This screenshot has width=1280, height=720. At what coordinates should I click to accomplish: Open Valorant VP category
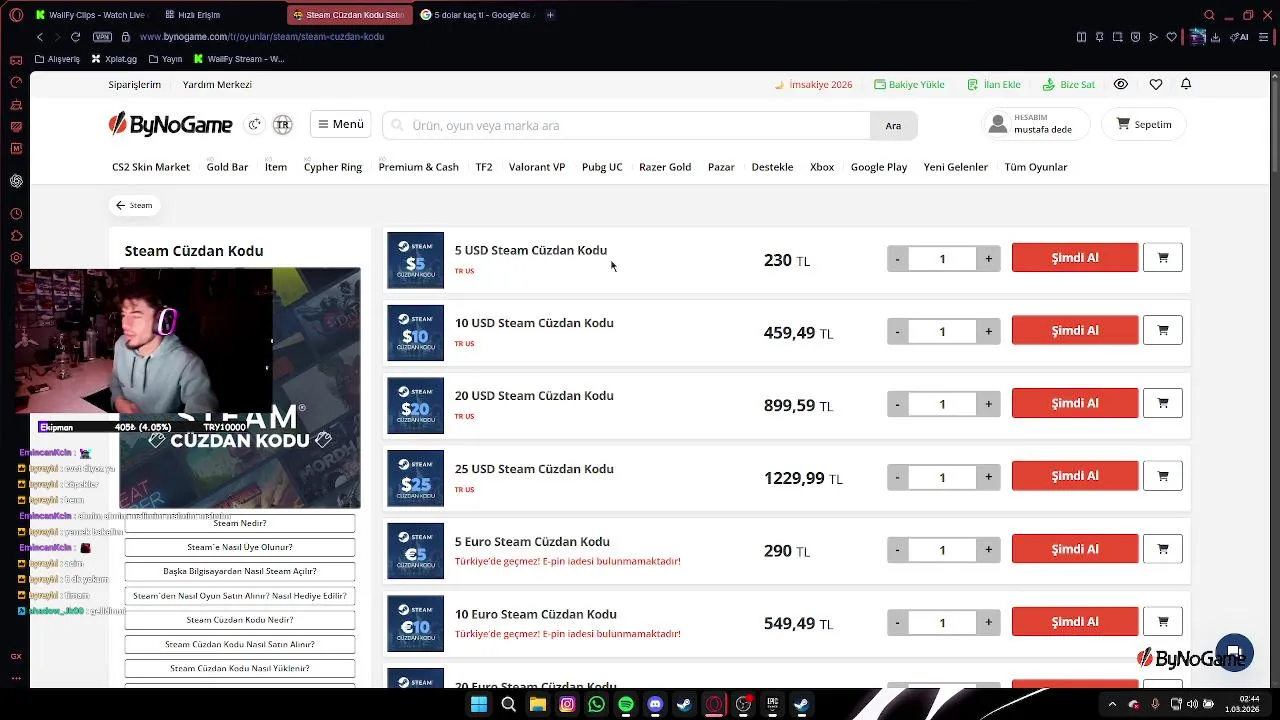tap(537, 167)
